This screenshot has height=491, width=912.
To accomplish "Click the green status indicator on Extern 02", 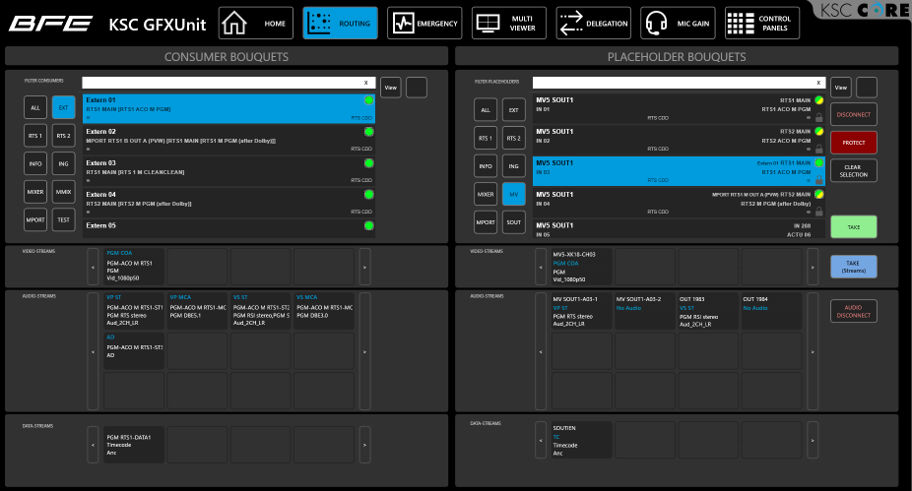I will (368, 131).
